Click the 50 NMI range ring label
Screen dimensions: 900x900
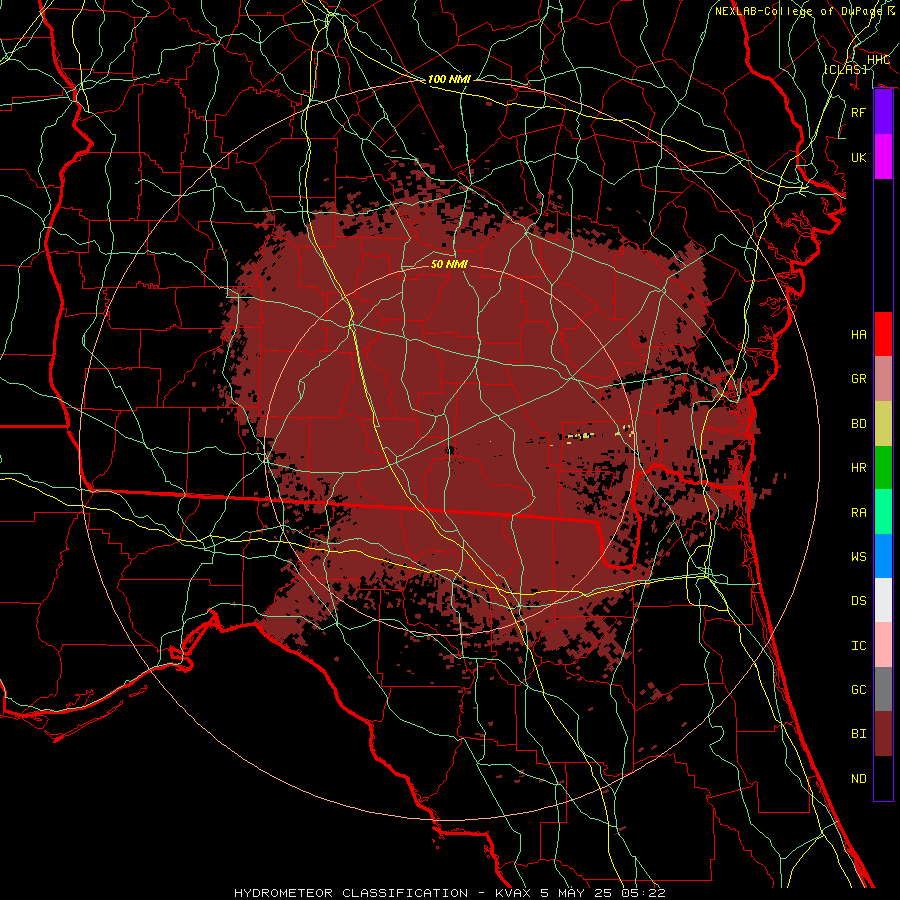[449, 264]
